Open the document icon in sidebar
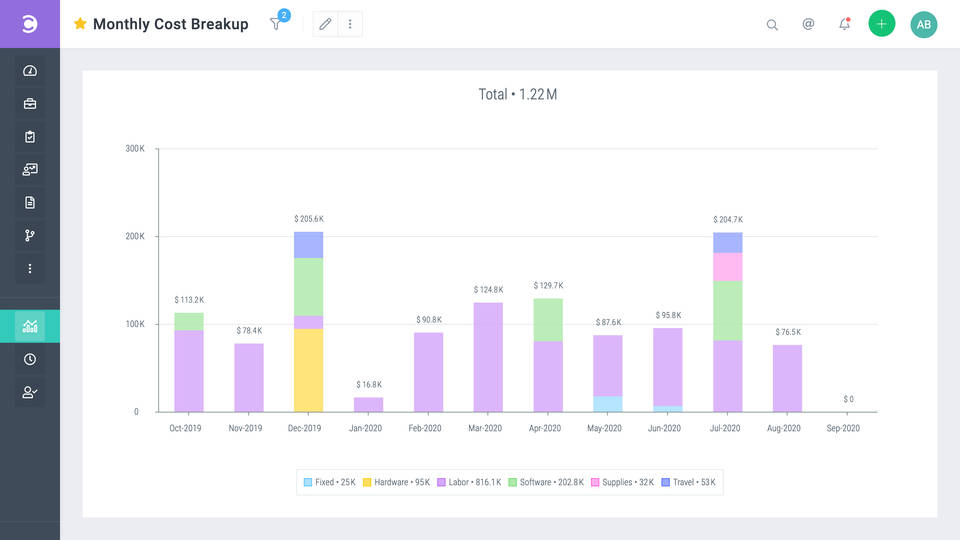This screenshot has width=960, height=540. pos(30,203)
